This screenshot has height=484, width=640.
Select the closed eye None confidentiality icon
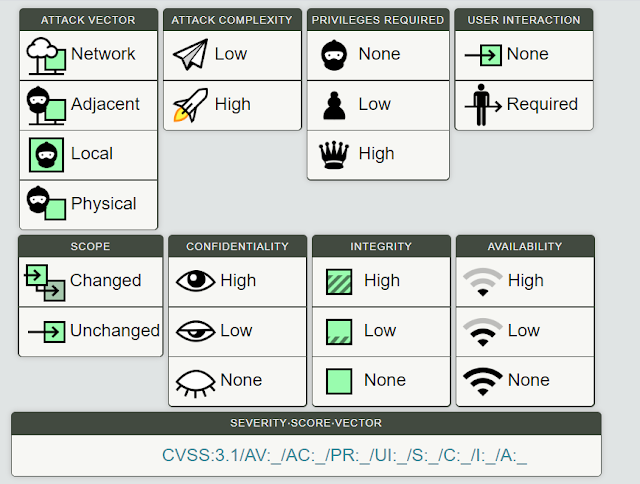[195, 380]
